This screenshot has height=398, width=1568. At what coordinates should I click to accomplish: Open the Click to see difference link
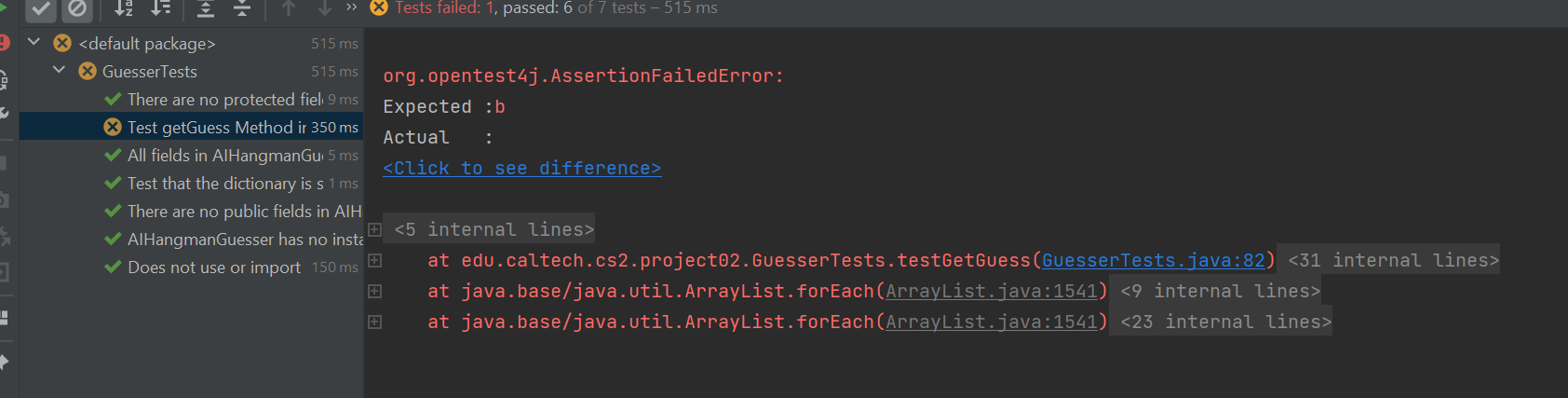tap(522, 168)
